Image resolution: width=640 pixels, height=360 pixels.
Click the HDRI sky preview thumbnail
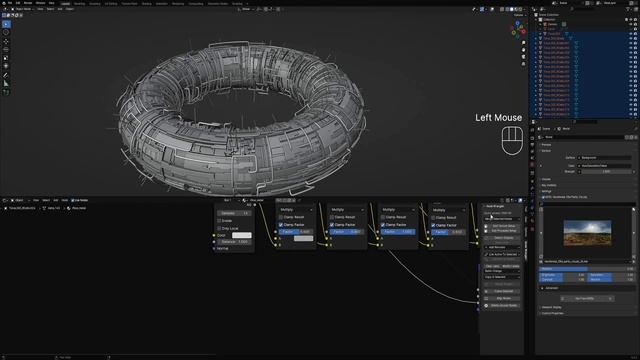tap(587, 233)
